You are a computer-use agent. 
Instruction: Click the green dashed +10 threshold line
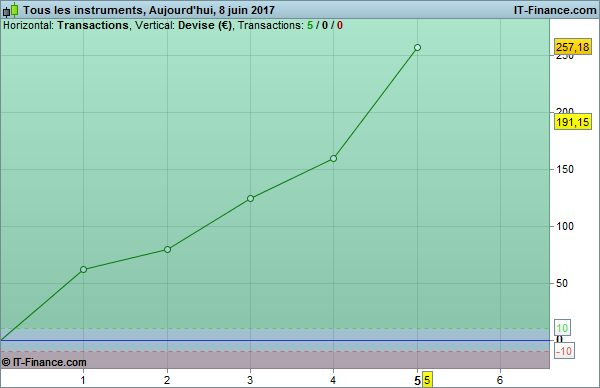[275, 328]
